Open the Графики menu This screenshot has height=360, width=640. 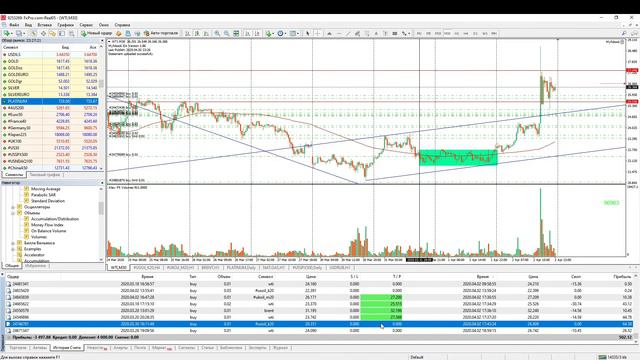[x=65, y=25]
